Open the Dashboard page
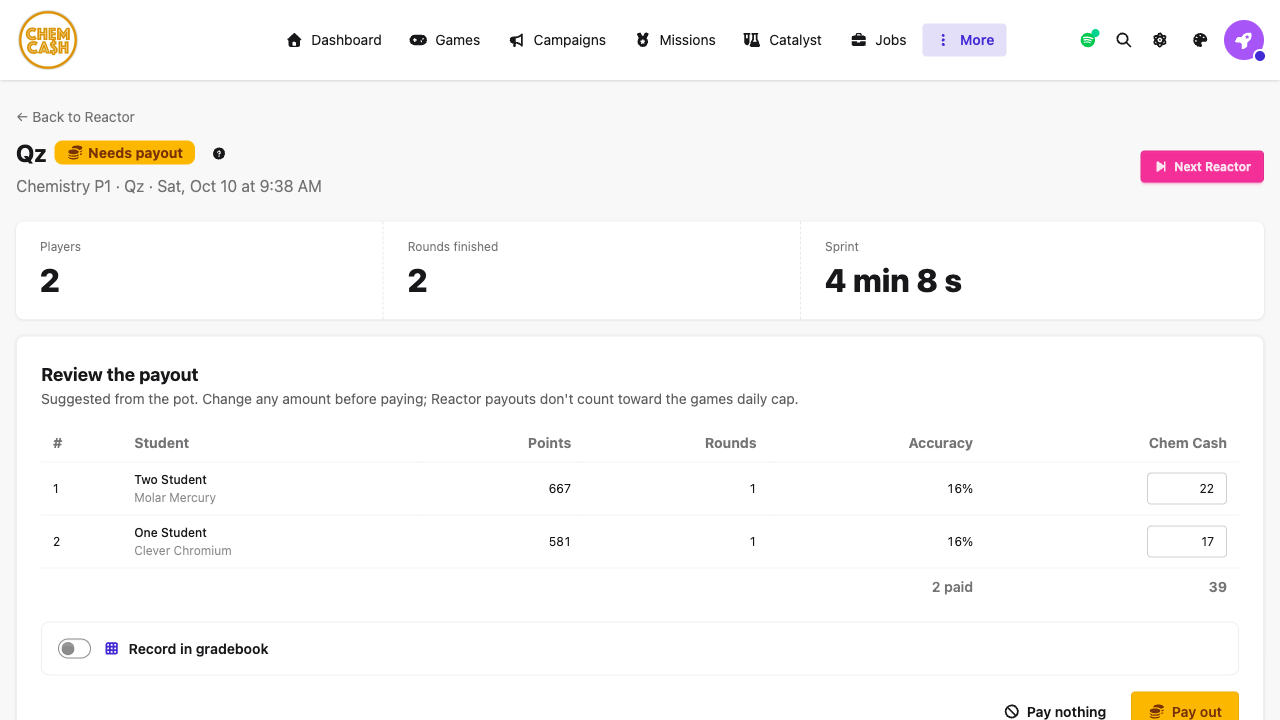Viewport: 1280px width, 720px height. (334, 40)
